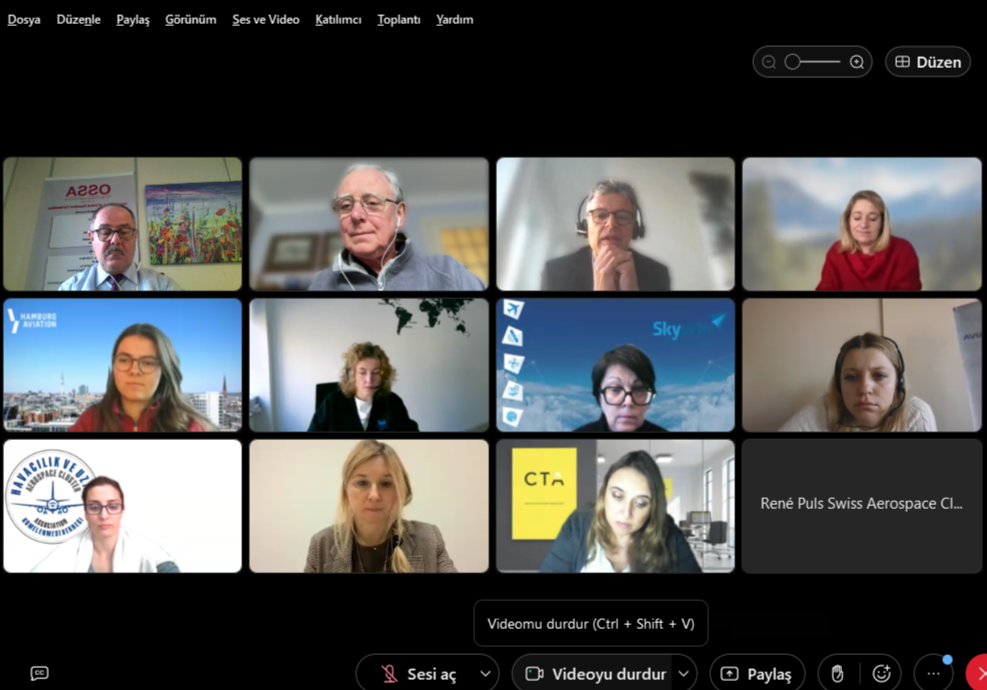Select the Hamburg Aviation participant video

coord(123,365)
